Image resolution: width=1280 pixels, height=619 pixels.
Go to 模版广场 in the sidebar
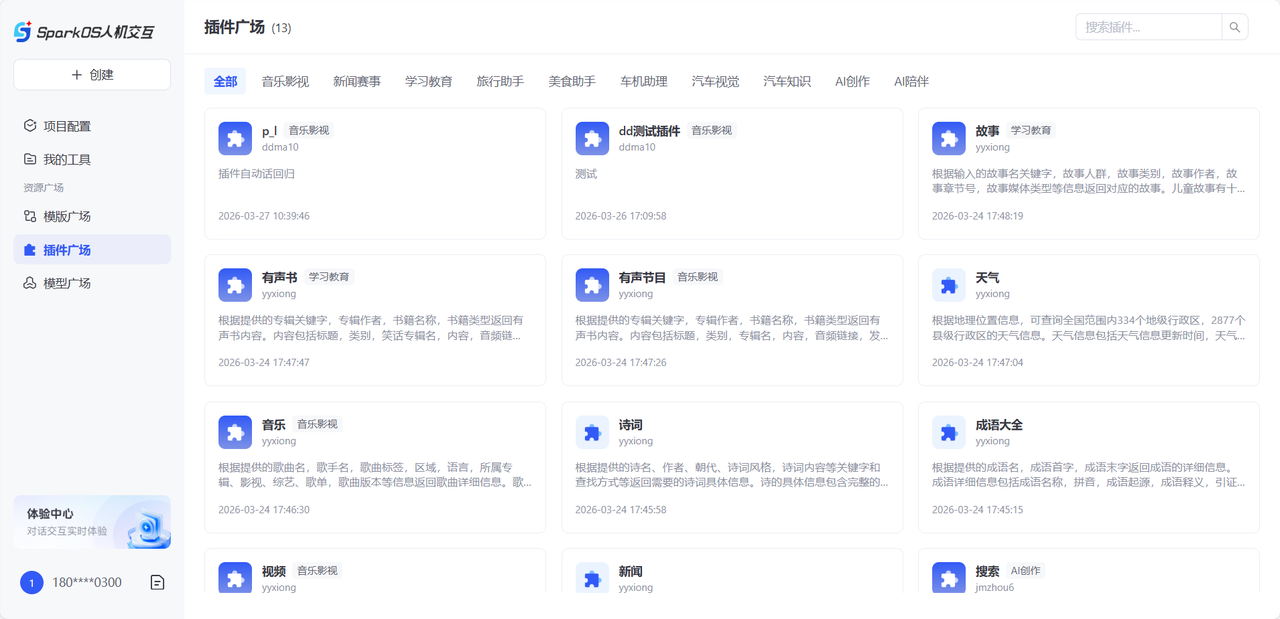(66, 216)
